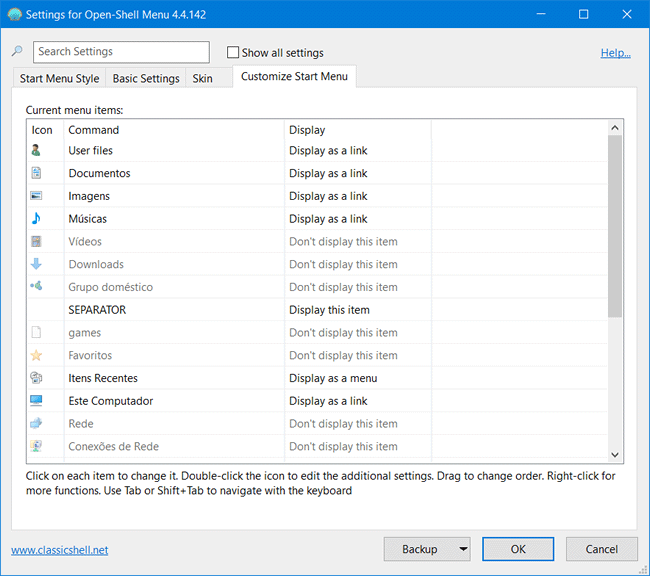This screenshot has width=650, height=576.
Task: Open the www.classicshell.net link
Action: click(59, 550)
